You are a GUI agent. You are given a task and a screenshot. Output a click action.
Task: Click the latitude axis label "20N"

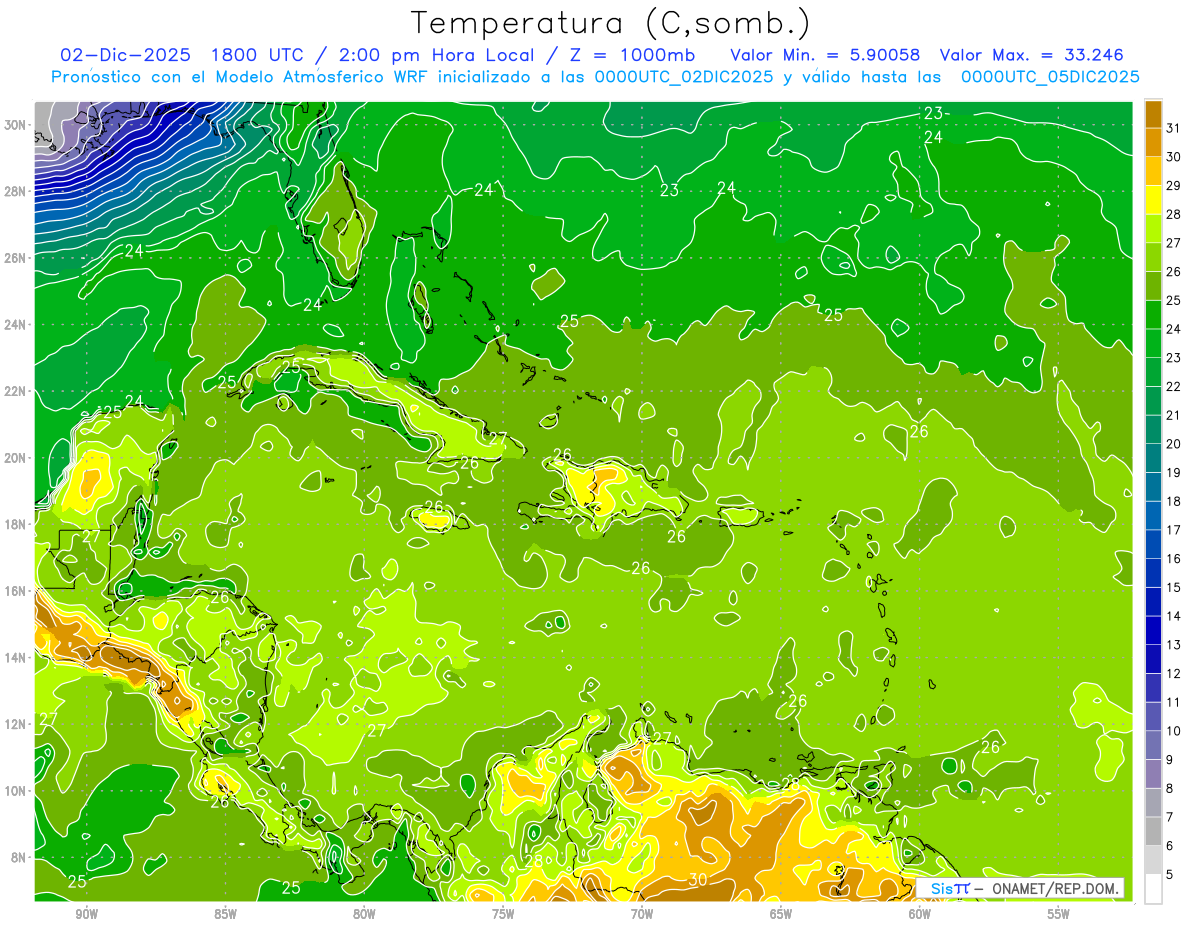click(x=17, y=458)
